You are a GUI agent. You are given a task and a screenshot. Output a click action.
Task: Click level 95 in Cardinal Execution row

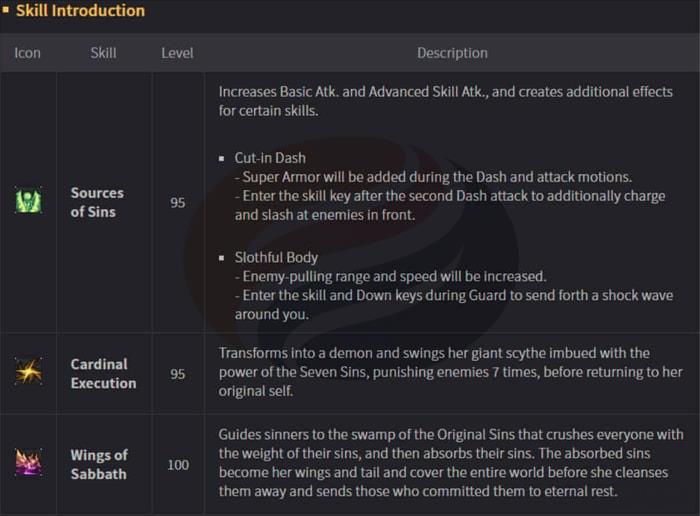click(x=177, y=373)
